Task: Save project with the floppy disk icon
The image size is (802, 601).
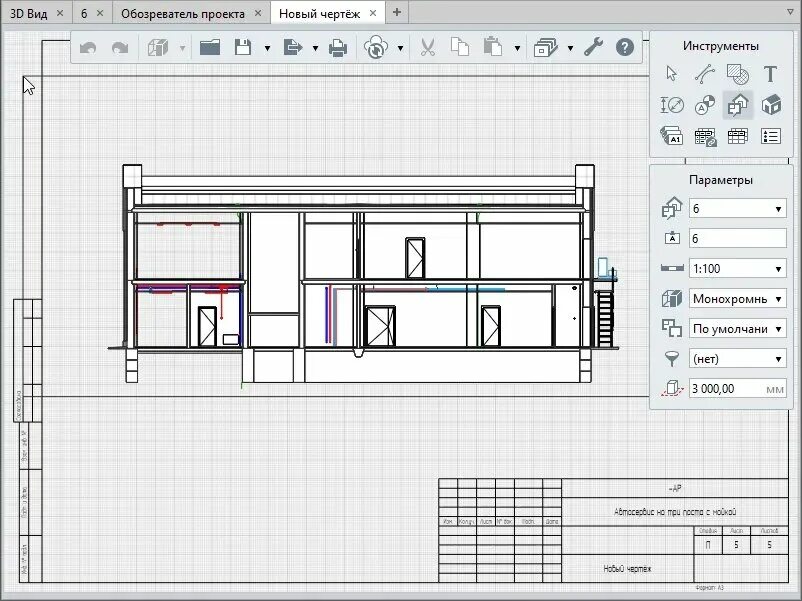Action: click(243, 48)
